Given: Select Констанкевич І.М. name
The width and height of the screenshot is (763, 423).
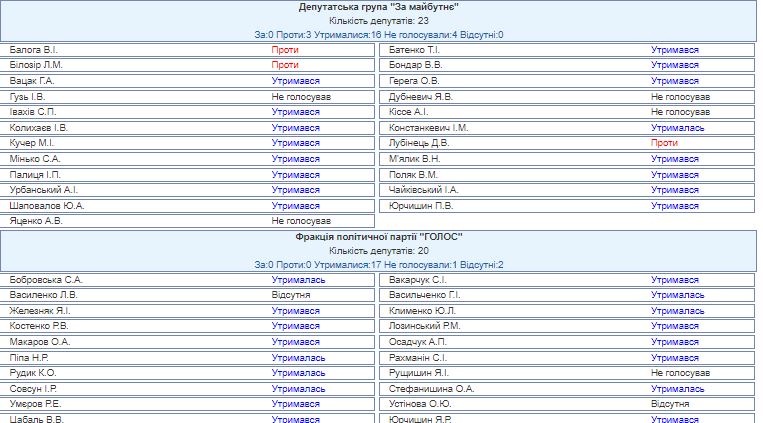Looking at the screenshot, I should (428, 128).
